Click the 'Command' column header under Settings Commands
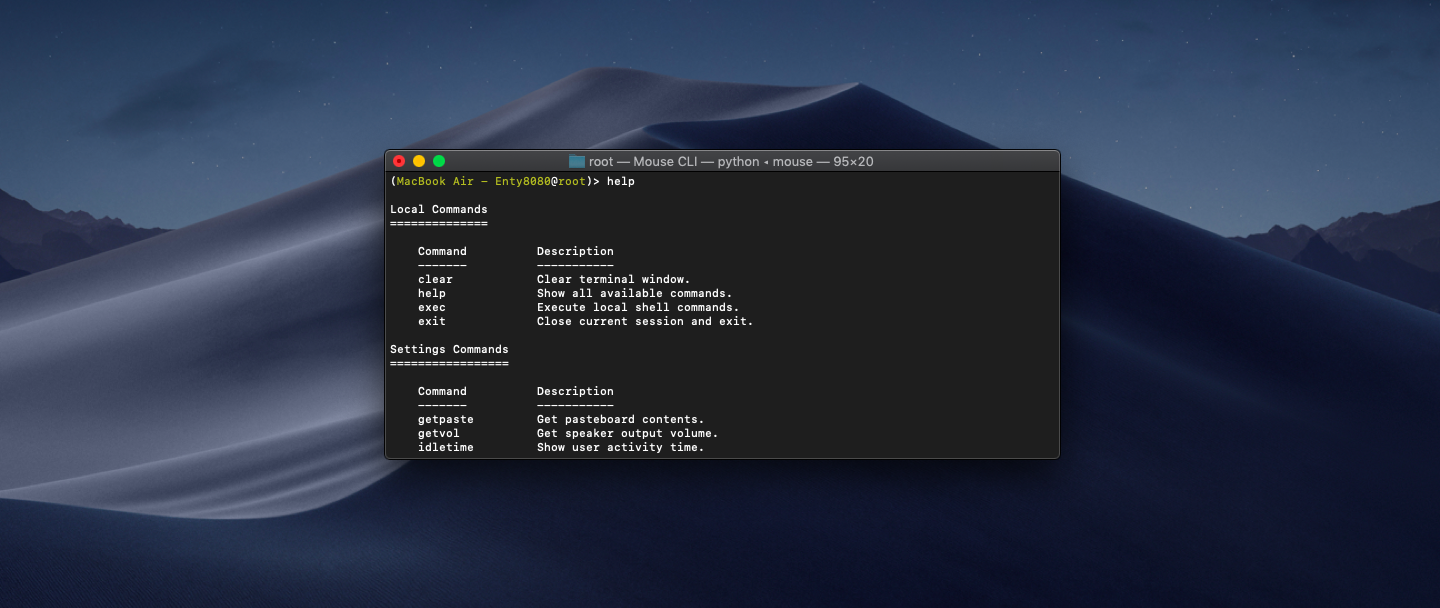 point(442,391)
